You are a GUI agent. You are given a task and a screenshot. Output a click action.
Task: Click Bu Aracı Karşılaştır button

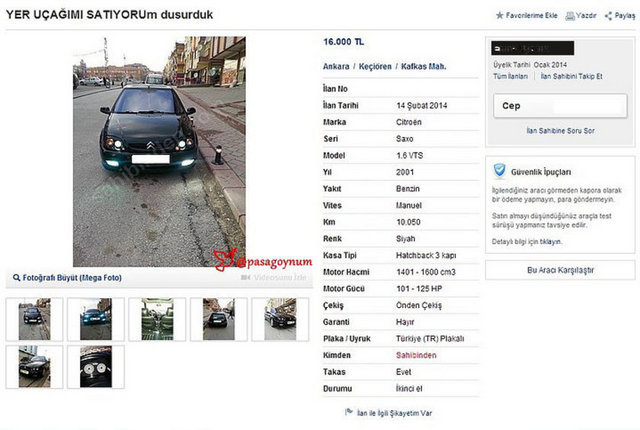click(560, 270)
